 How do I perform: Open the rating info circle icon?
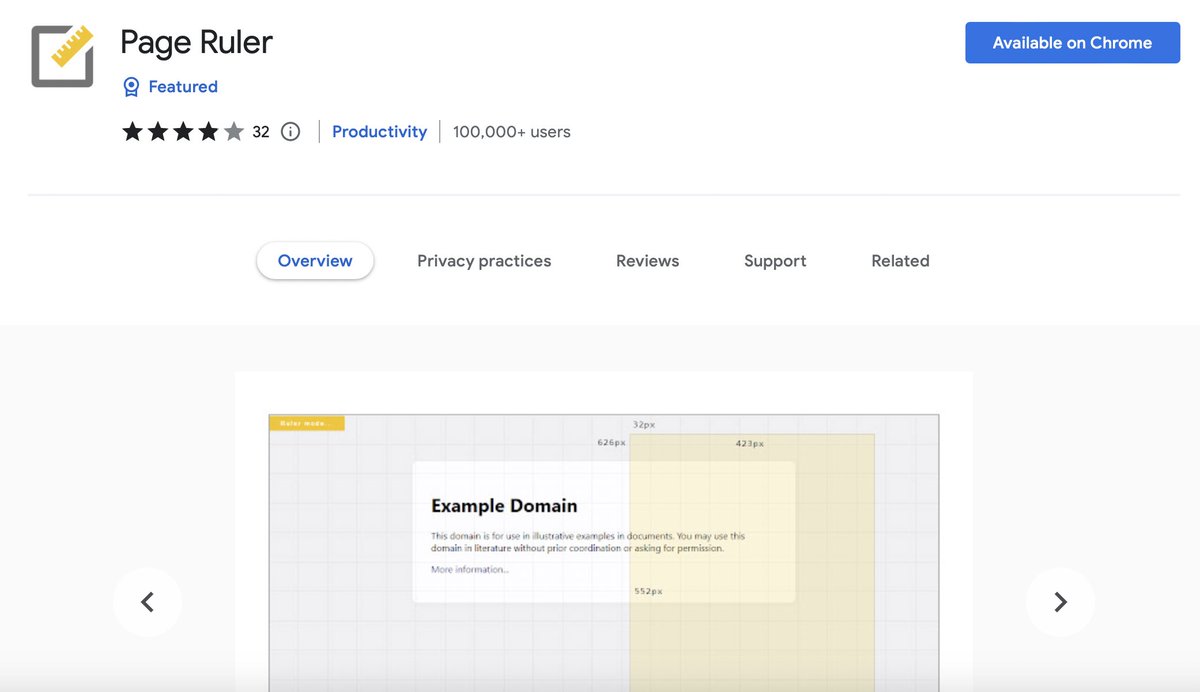coord(289,131)
